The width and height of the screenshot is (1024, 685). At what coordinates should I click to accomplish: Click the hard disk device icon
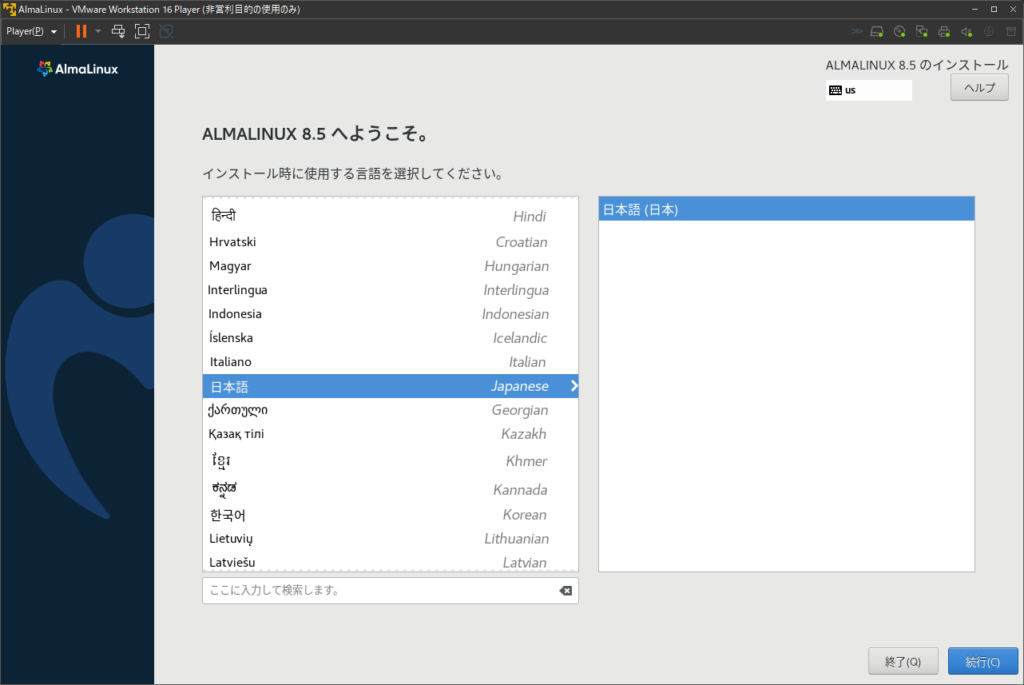click(x=877, y=31)
